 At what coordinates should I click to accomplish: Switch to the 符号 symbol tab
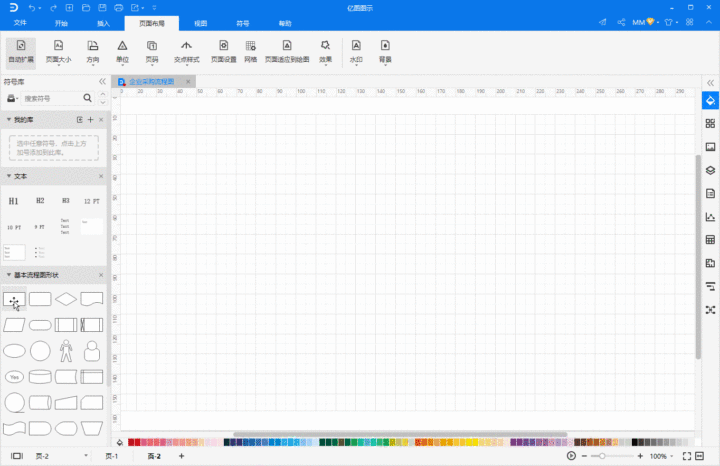243,23
